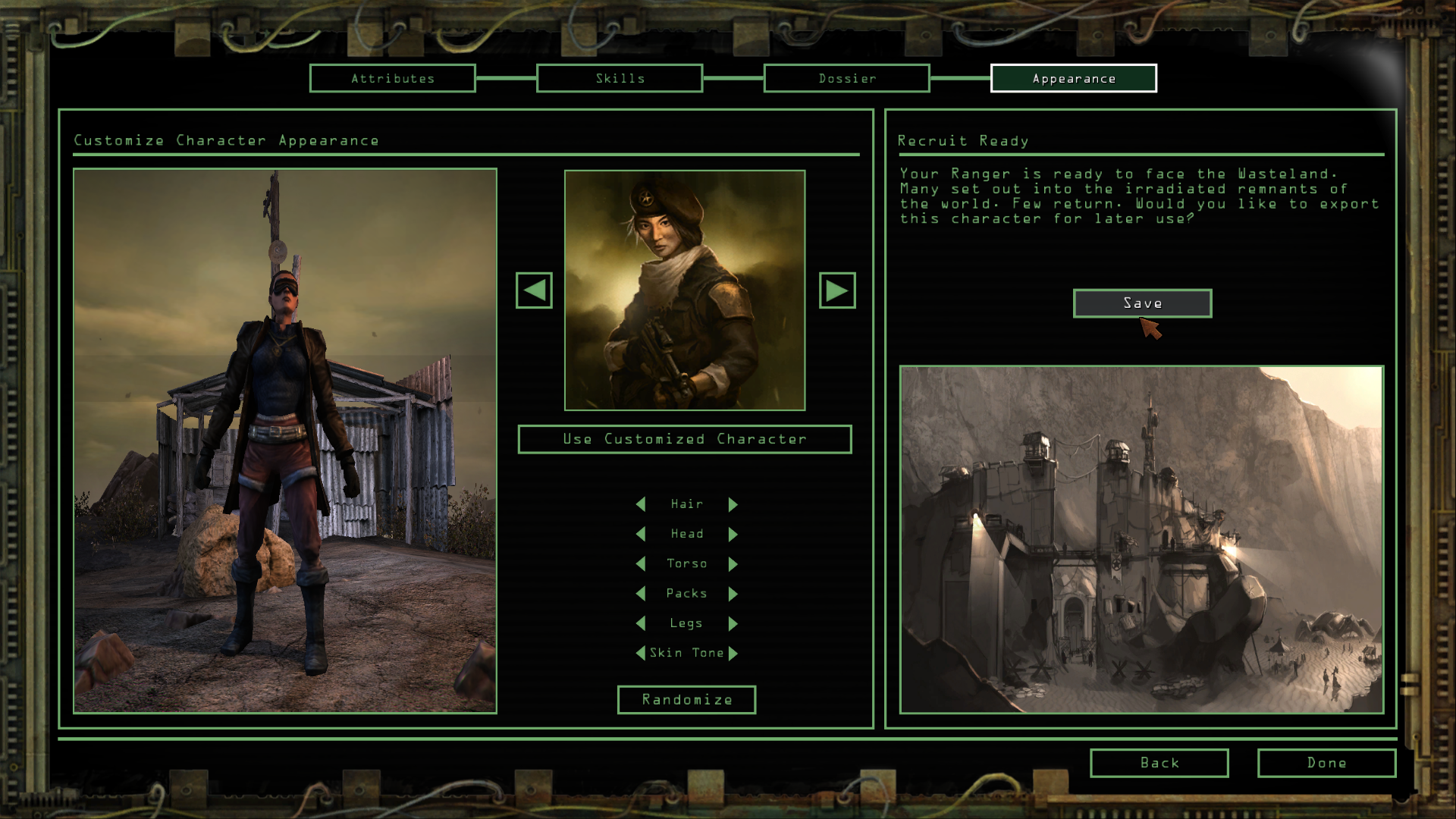Screen dimensions: 1456x819
Task: Click the ranger portrait image
Action: [685, 290]
